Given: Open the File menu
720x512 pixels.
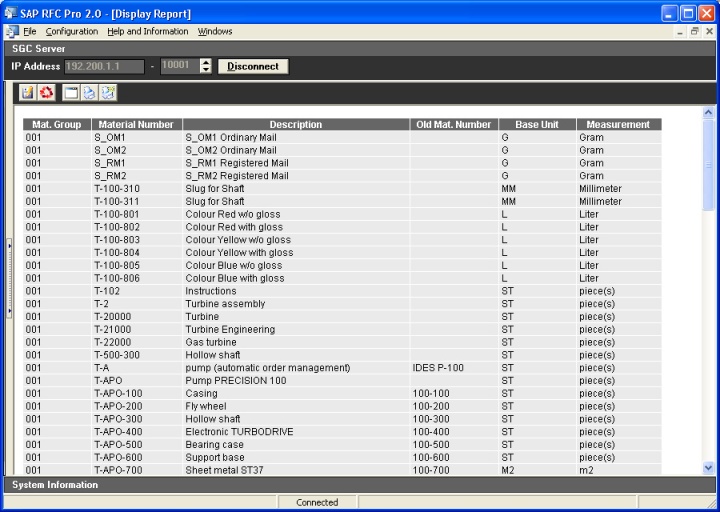Looking at the screenshot, I should pos(30,31).
